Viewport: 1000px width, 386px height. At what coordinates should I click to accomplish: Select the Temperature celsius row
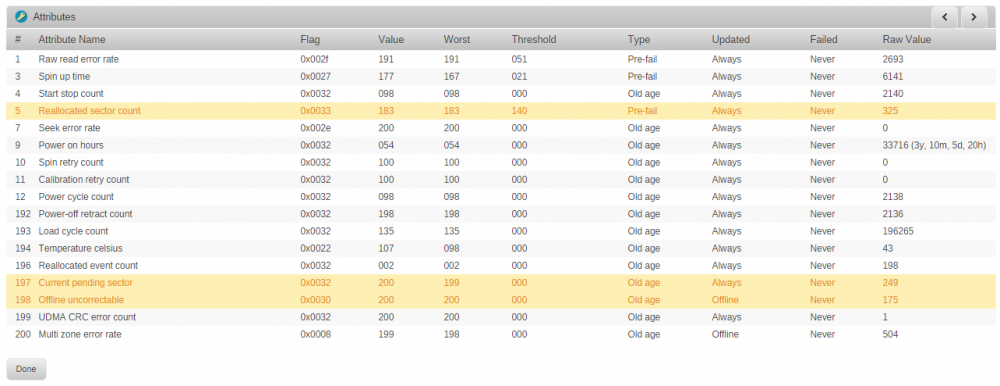coord(501,248)
